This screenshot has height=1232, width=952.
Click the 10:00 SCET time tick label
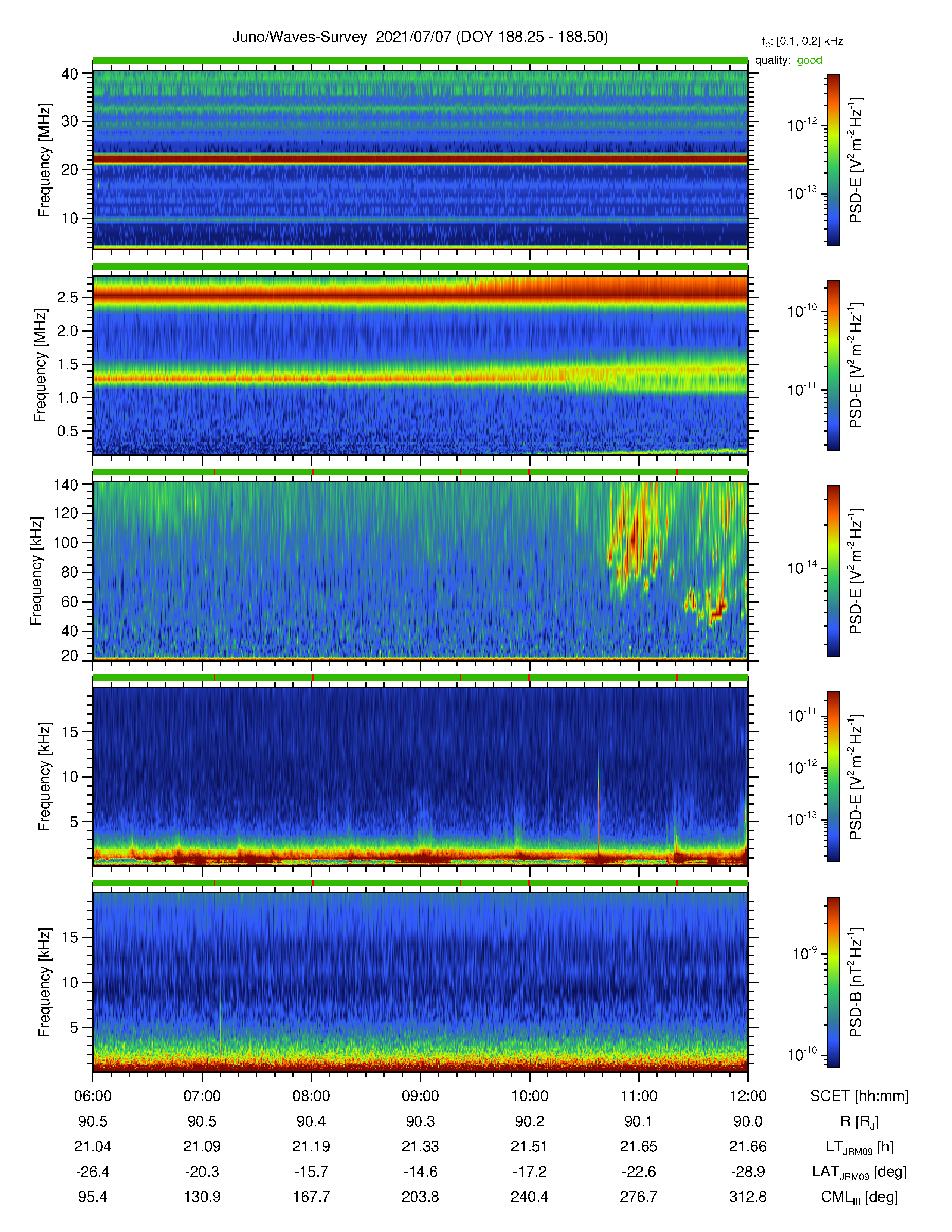click(530, 1096)
